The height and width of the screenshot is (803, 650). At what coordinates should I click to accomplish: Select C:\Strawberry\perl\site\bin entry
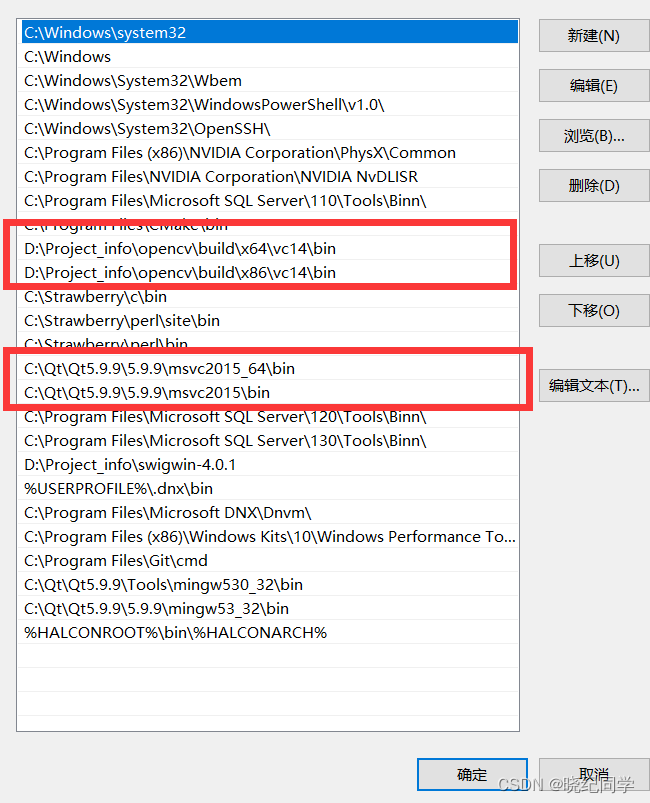click(x=269, y=321)
